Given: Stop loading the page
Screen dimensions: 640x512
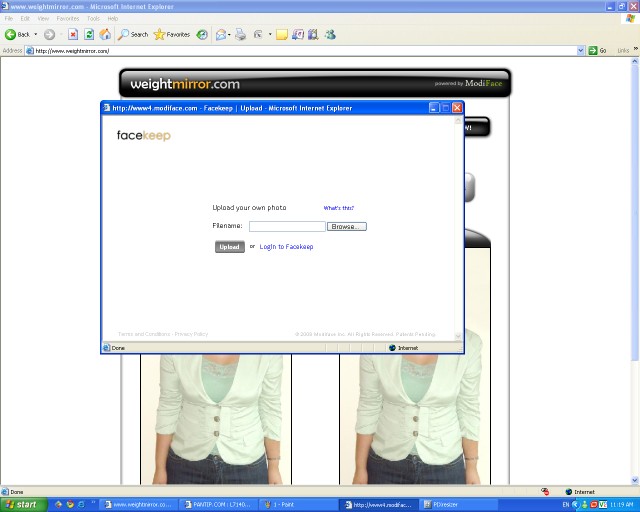Looking at the screenshot, I should click(x=73, y=35).
